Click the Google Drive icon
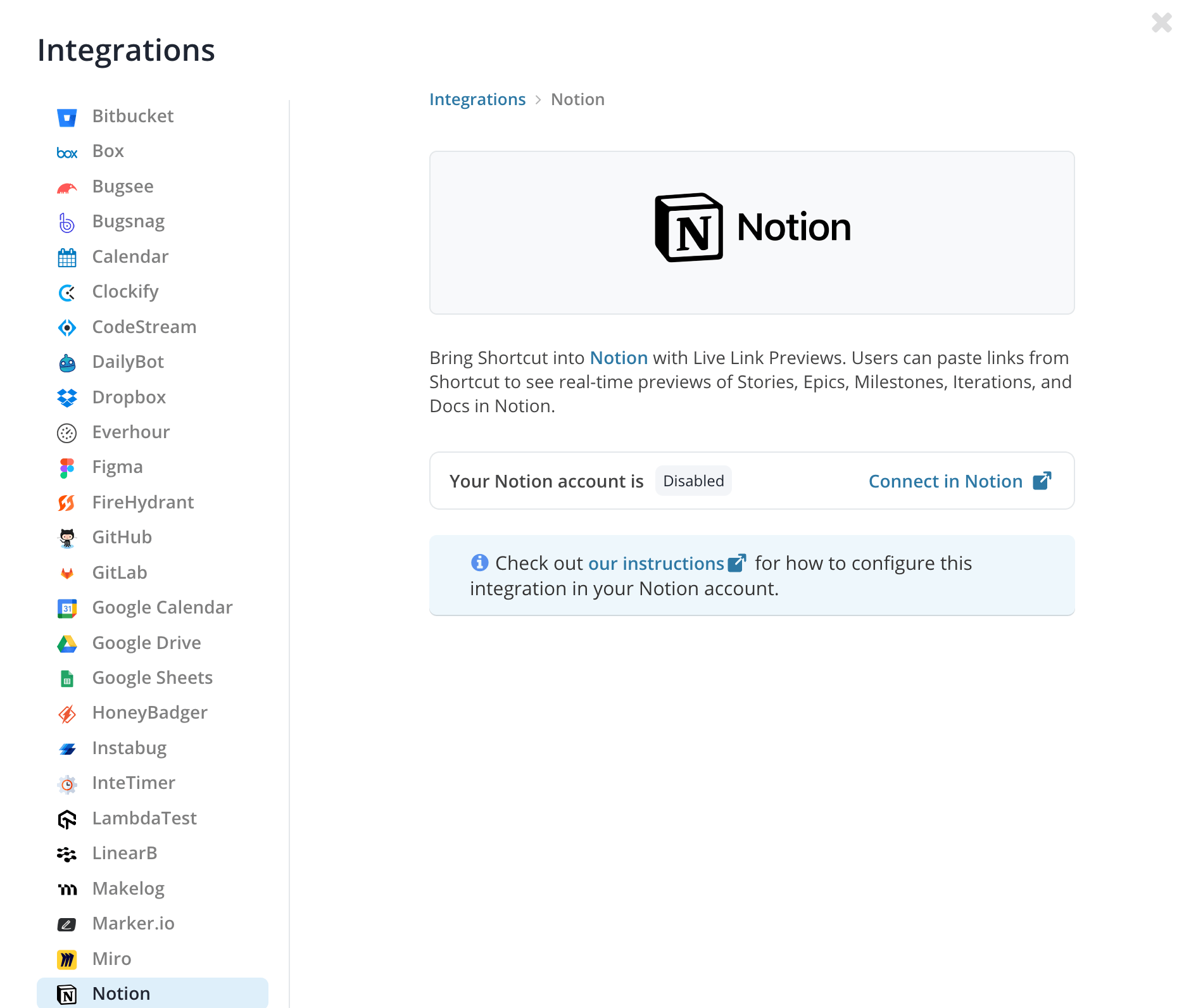The height and width of the screenshot is (1008, 1184). (66, 643)
